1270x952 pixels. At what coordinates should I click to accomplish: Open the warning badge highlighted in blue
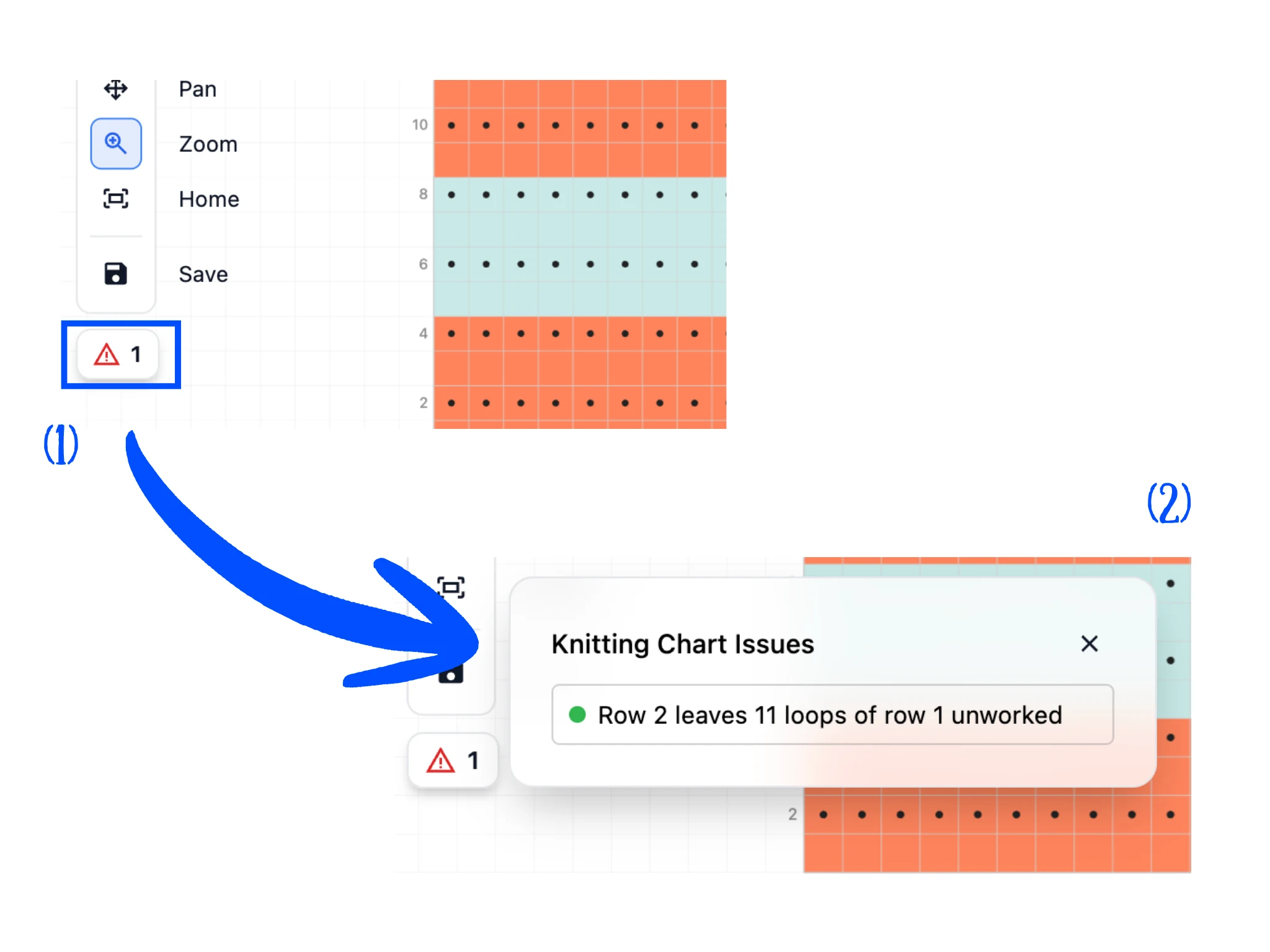pyautogui.click(x=118, y=355)
